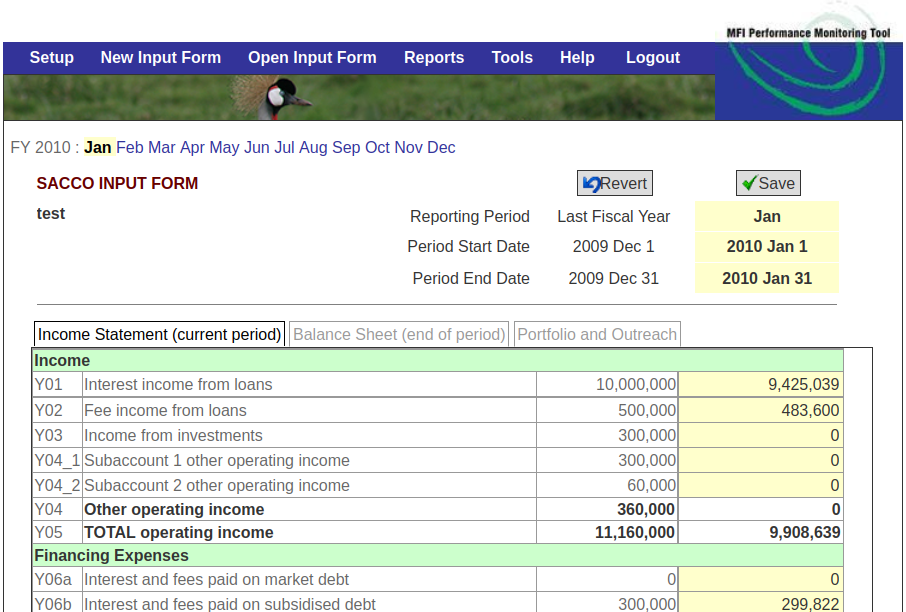The image size is (906, 612).
Task: Edit Interest paid on subsidised debt Jan value
Action: point(760,603)
